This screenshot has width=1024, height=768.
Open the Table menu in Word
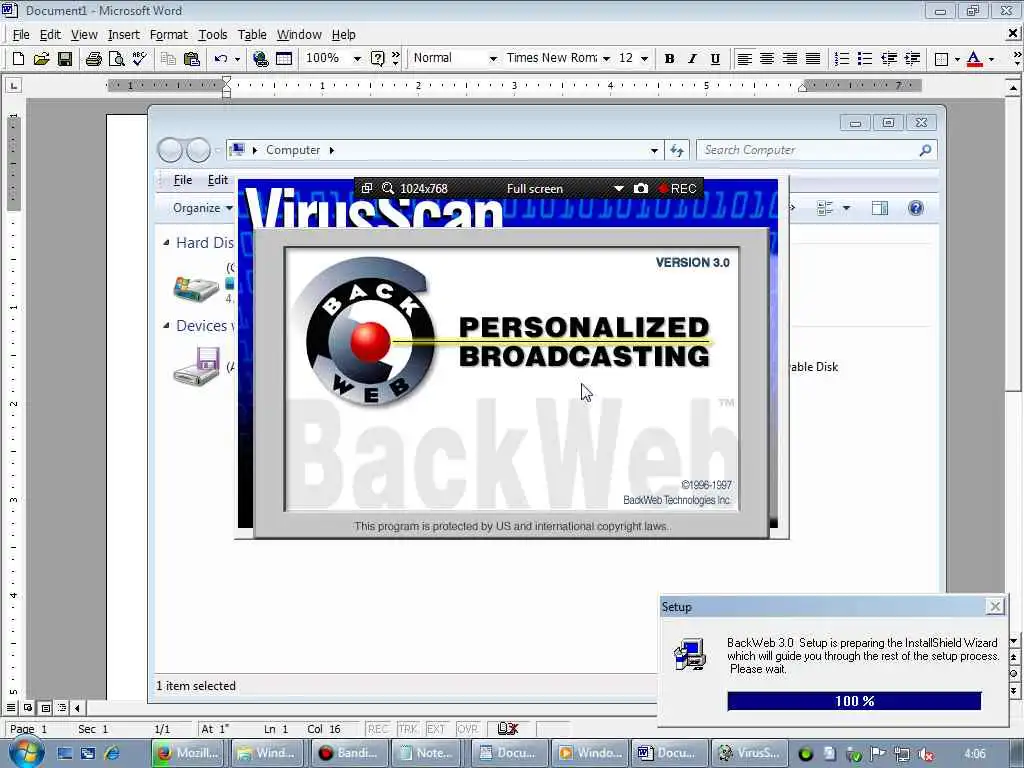pos(252,35)
